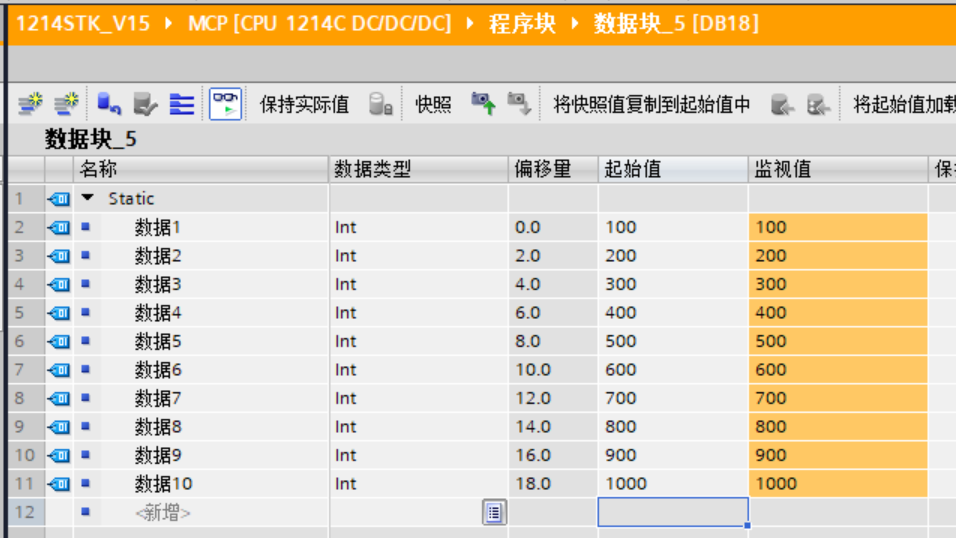Image resolution: width=956 pixels, height=538 pixels.
Task: Click 将快照值复制到起始值中 button
Action: pos(651,104)
